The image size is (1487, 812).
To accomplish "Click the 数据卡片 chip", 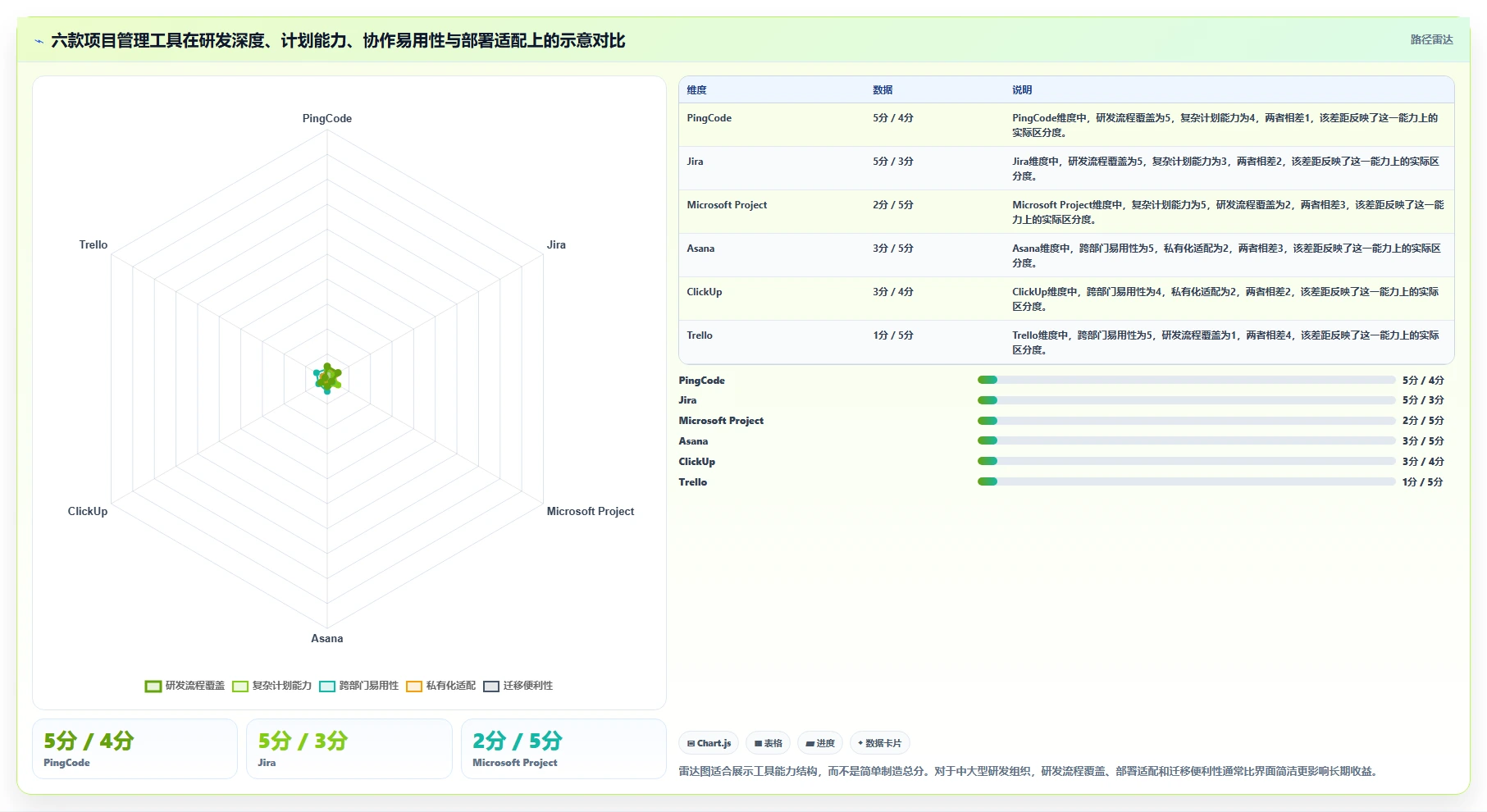I will point(879,743).
